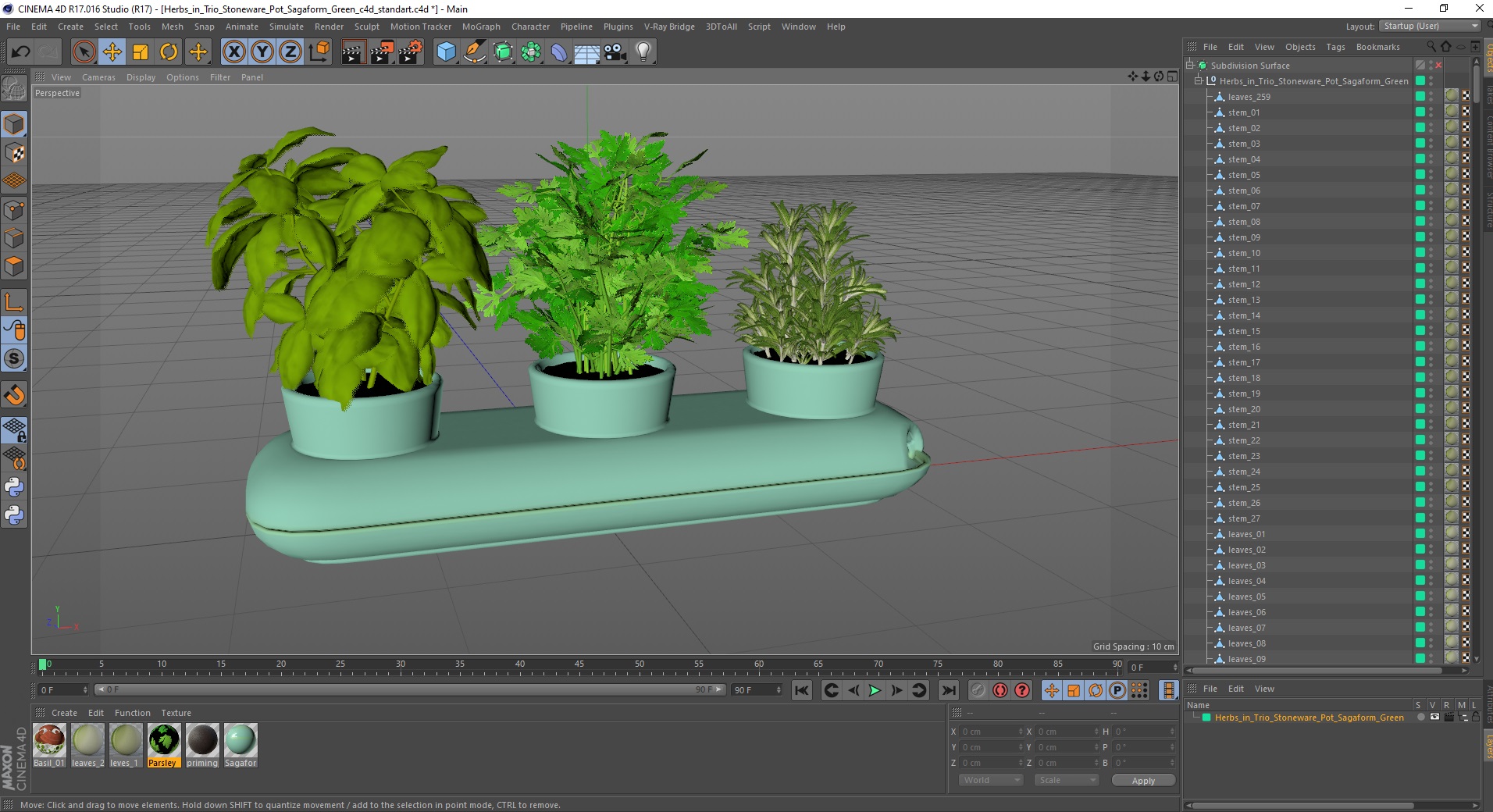Toggle X axis lock
The image size is (1493, 812).
[x=233, y=52]
